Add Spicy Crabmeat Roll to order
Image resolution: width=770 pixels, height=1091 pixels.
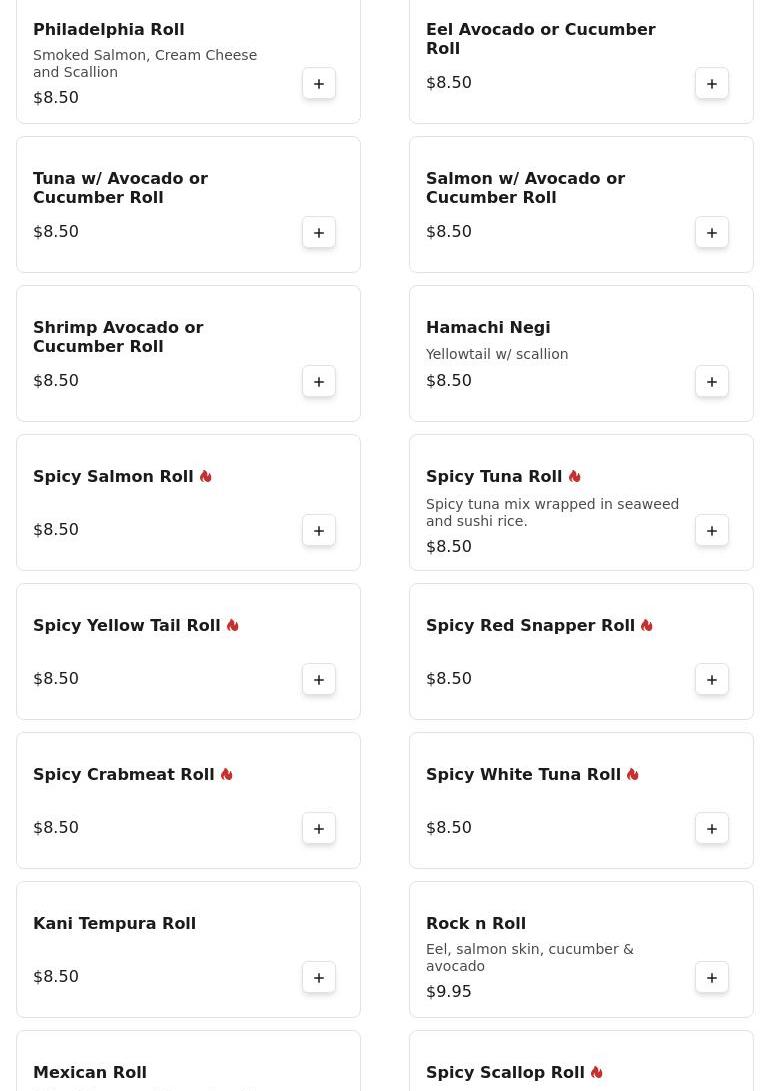[319, 829]
